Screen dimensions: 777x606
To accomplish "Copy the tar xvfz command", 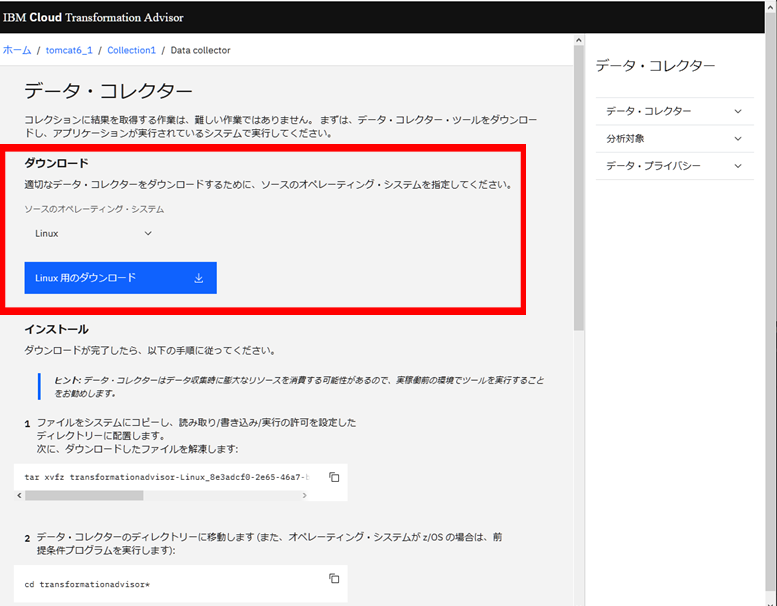I will (334, 477).
